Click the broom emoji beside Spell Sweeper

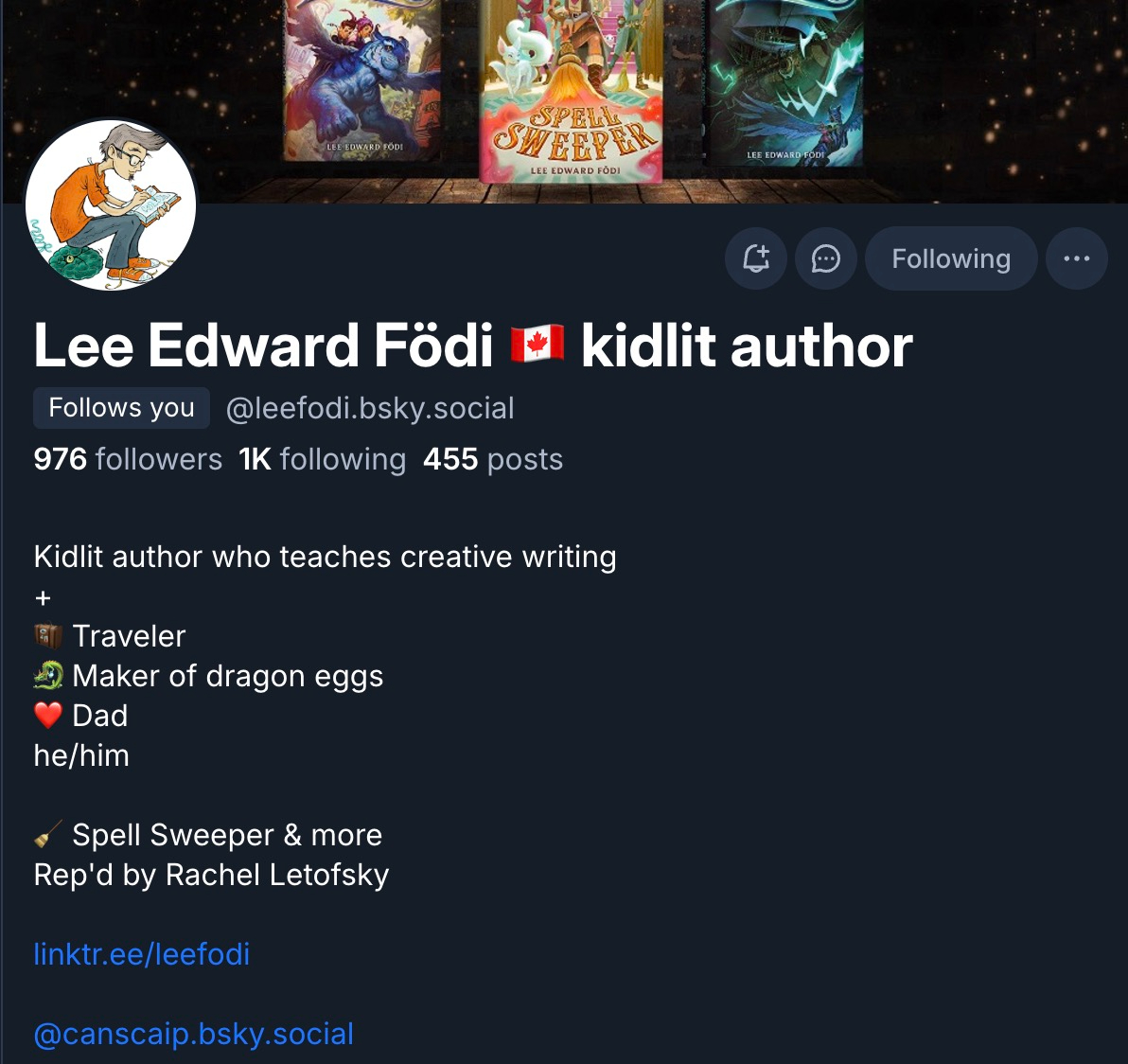coord(48,835)
